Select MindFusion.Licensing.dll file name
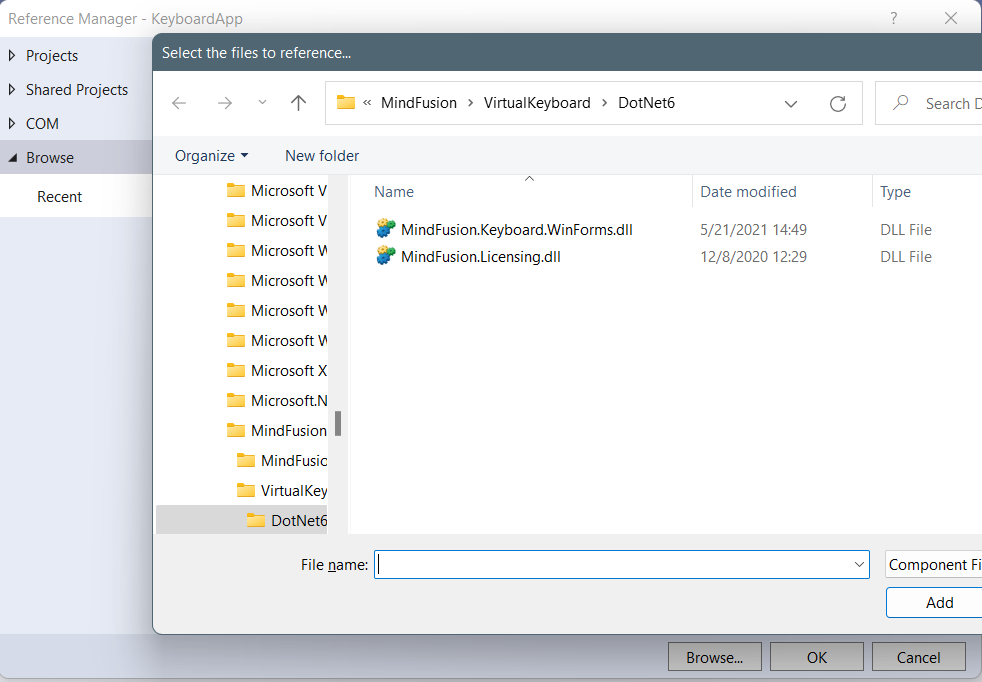The width and height of the screenshot is (982, 682). [x=481, y=257]
